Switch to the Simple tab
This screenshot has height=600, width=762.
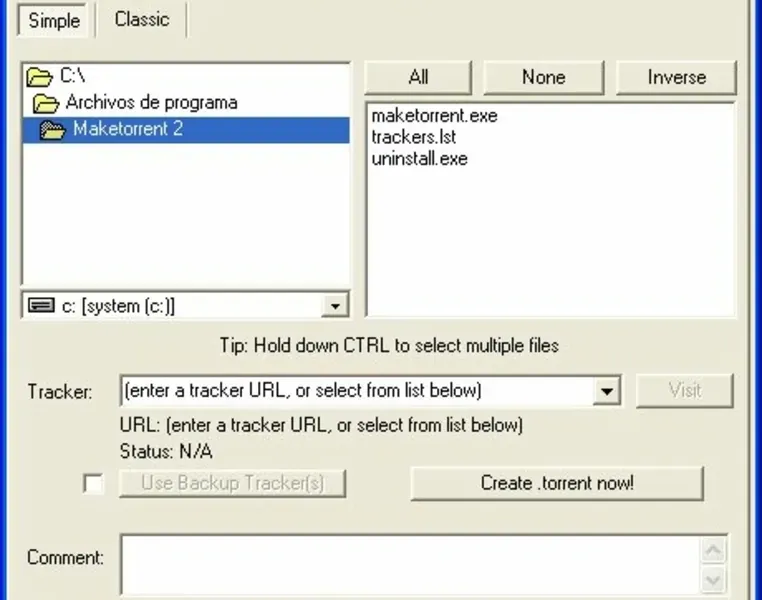pyautogui.click(x=53, y=19)
